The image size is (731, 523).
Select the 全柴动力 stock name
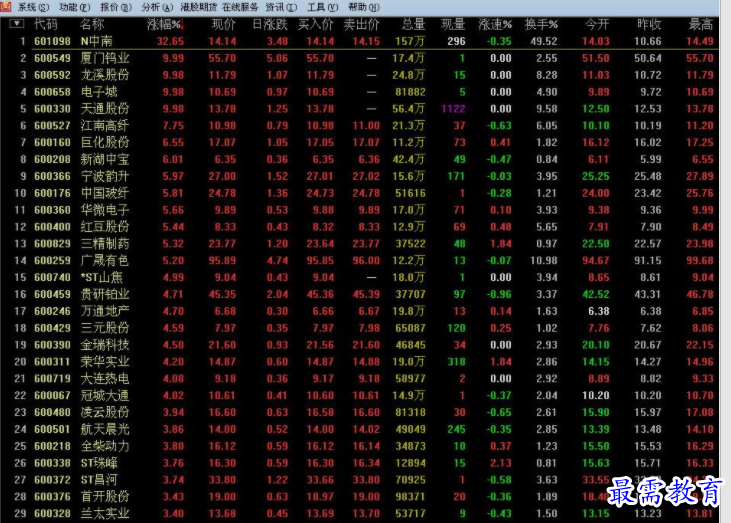[x=105, y=446]
